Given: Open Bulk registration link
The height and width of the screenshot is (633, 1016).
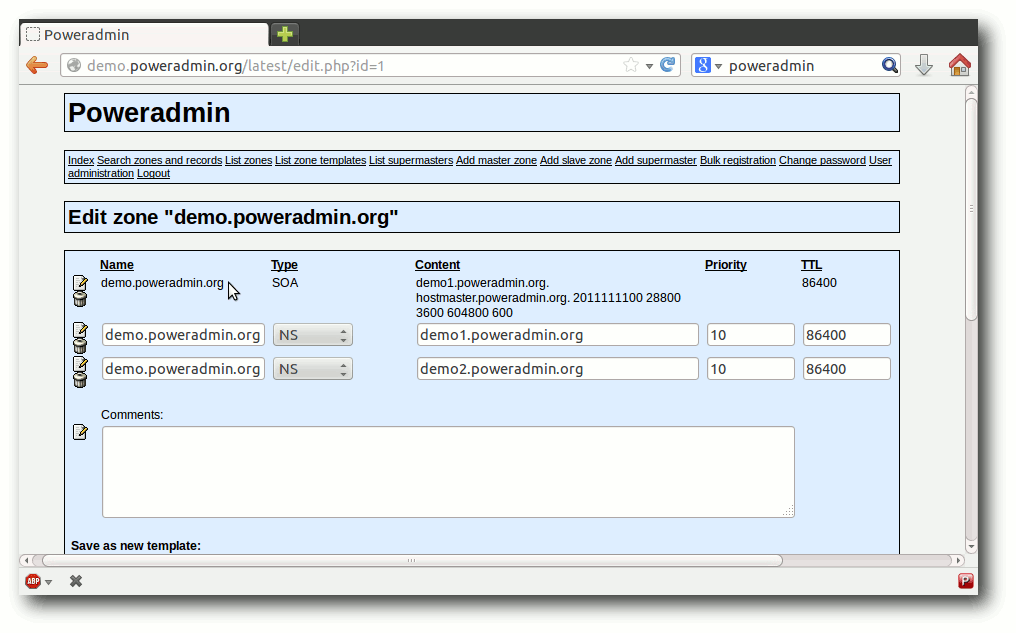Looking at the screenshot, I should coord(737,160).
